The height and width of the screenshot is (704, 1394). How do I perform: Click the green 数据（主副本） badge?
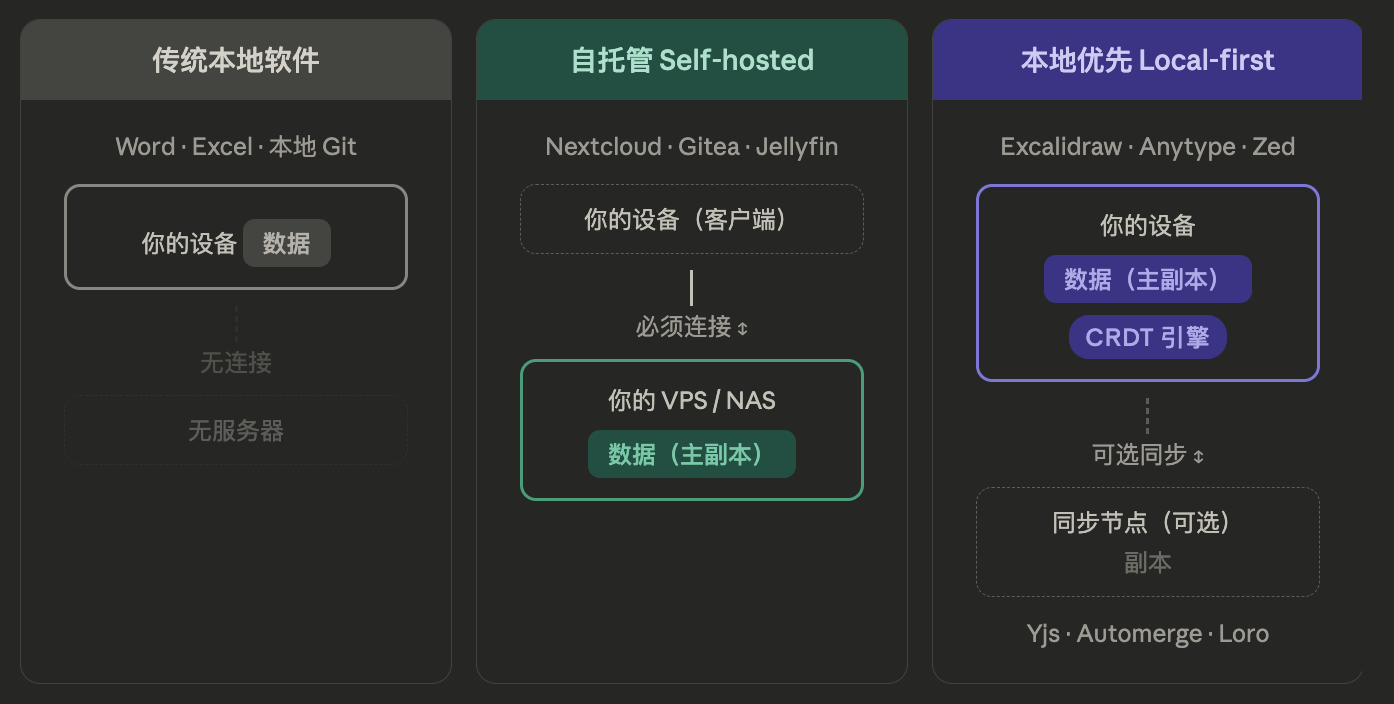[692, 454]
